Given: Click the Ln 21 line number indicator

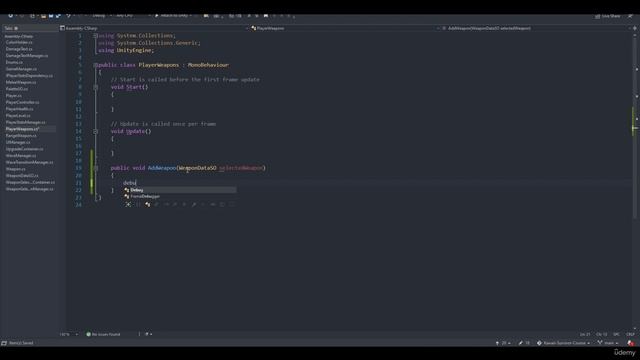Looking at the screenshot, I should click(585, 334).
